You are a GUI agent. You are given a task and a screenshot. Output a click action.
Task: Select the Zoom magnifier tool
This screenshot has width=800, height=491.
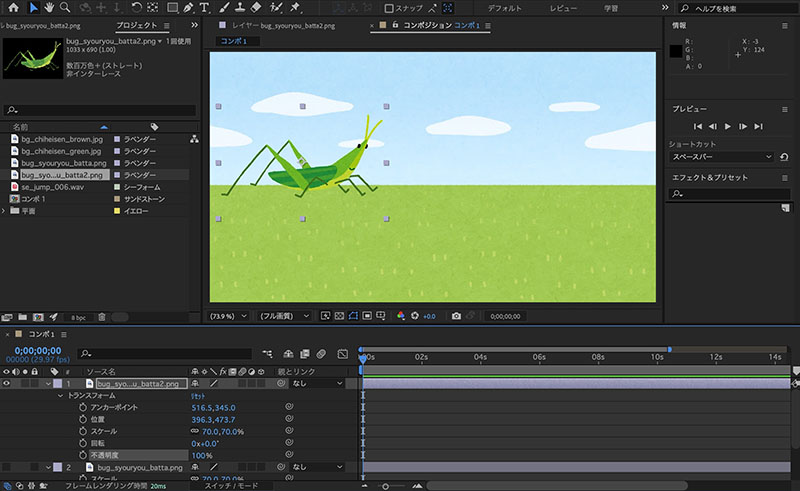pos(65,8)
